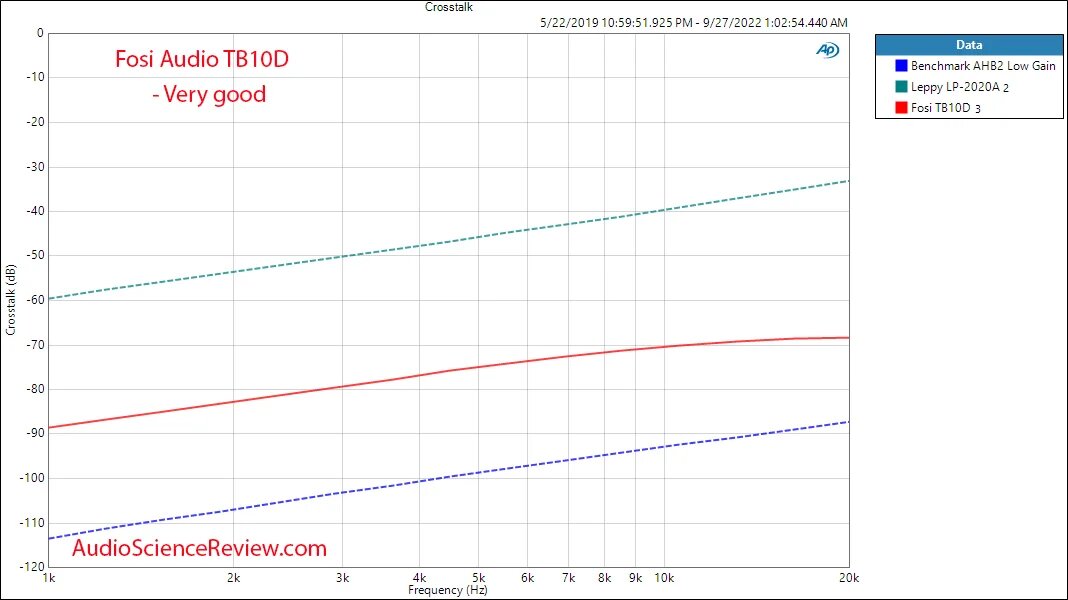This screenshot has width=1068, height=600.
Task: Click the '9k' frequency axis tick
Action: [635, 578]
